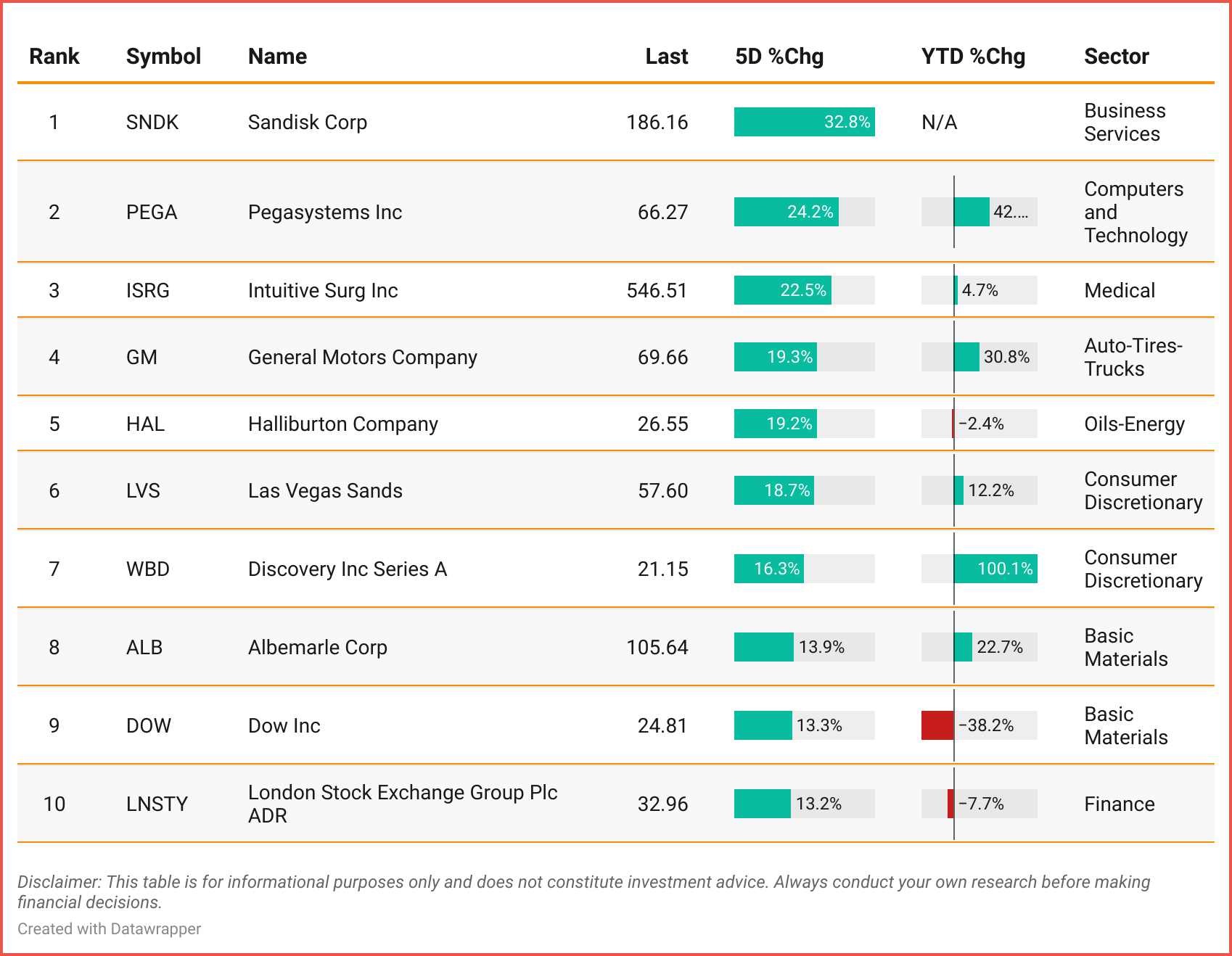The image size is (1232, 956).
Task: Click the General Motors Company name
Action: (362, 357)
